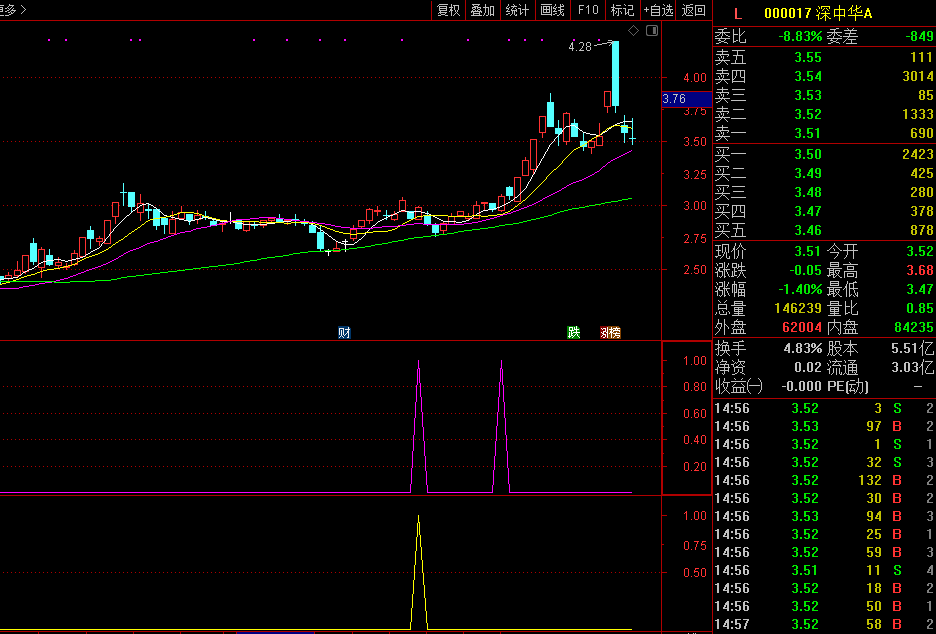The width and height of the screenshot is (936, 634).
Task: Click the 换手 turnover 4.83%
Action: (803, 349)
